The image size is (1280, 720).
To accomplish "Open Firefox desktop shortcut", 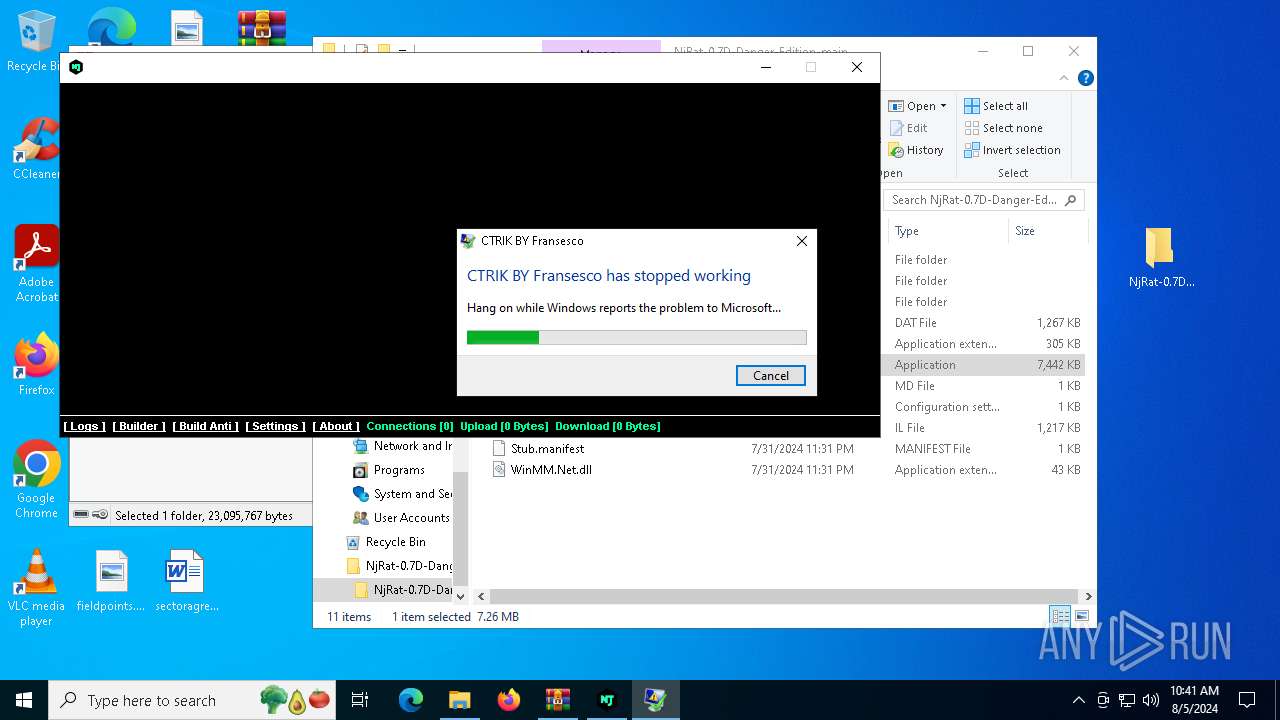I will point(37,365).
